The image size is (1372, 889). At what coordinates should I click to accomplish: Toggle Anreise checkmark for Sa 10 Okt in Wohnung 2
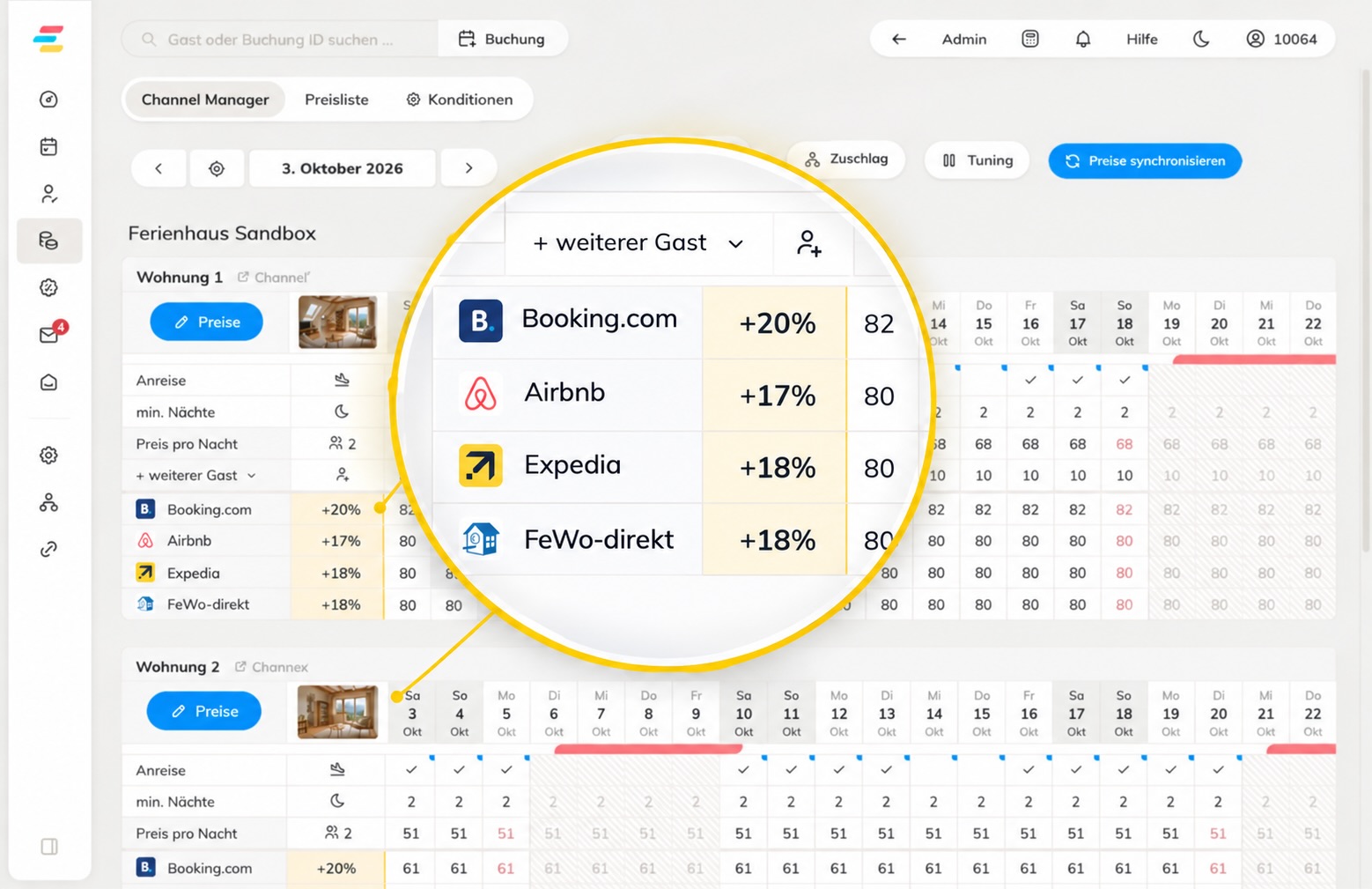click(x=743, y=770)
